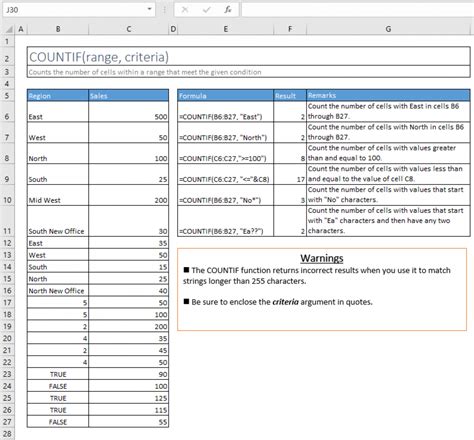Select column F header
474x440 pixels.
tap(290, 29)
